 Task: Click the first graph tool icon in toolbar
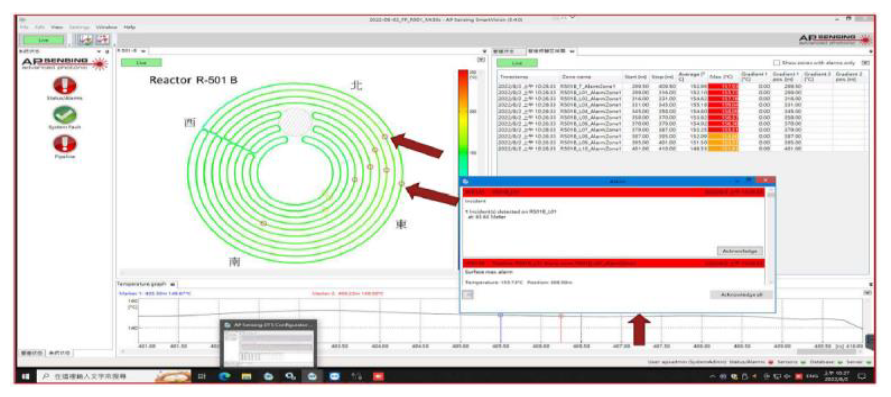(x=85, y=39)
